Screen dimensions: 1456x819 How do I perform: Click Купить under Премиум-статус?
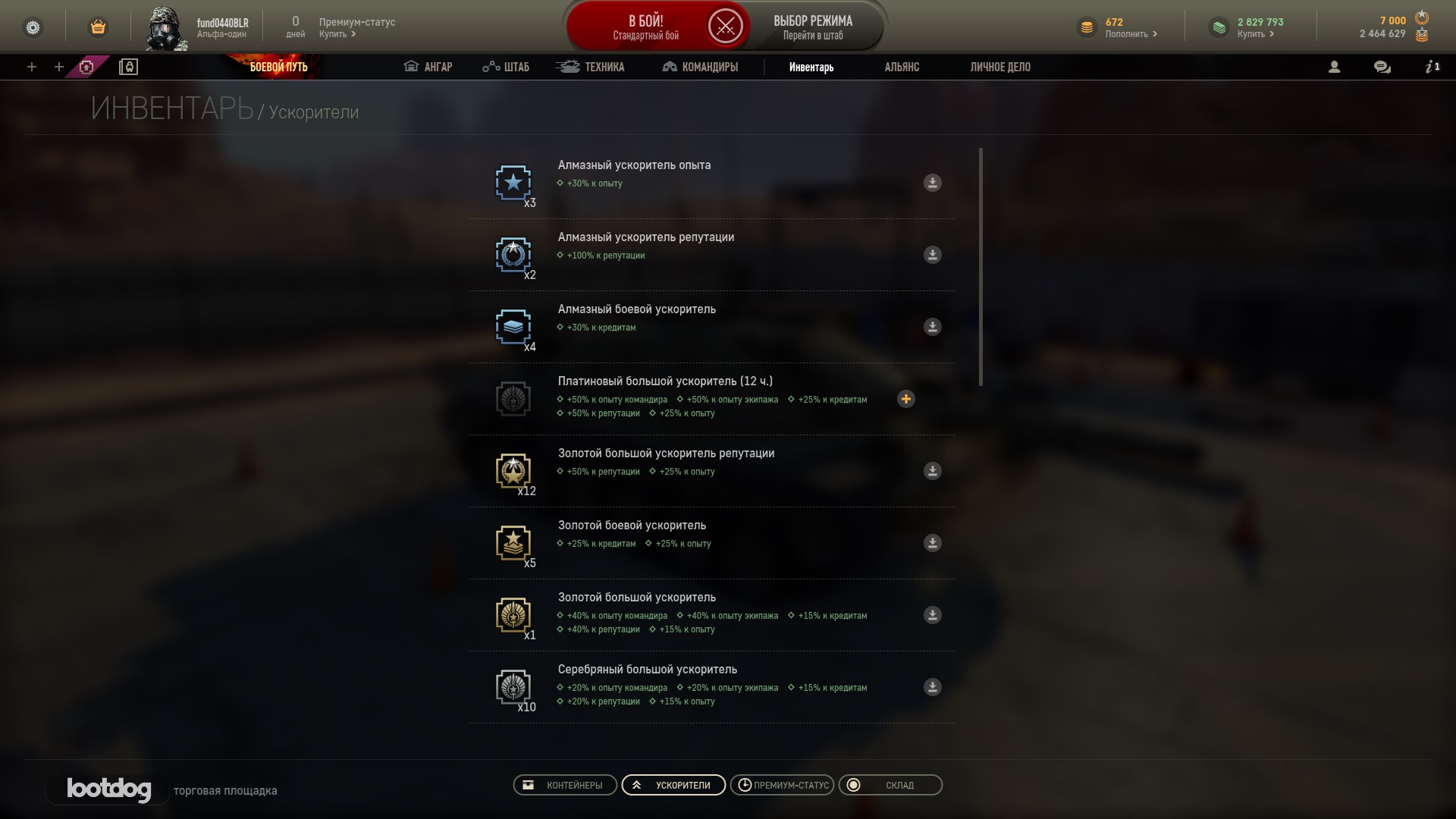point(337,34)
